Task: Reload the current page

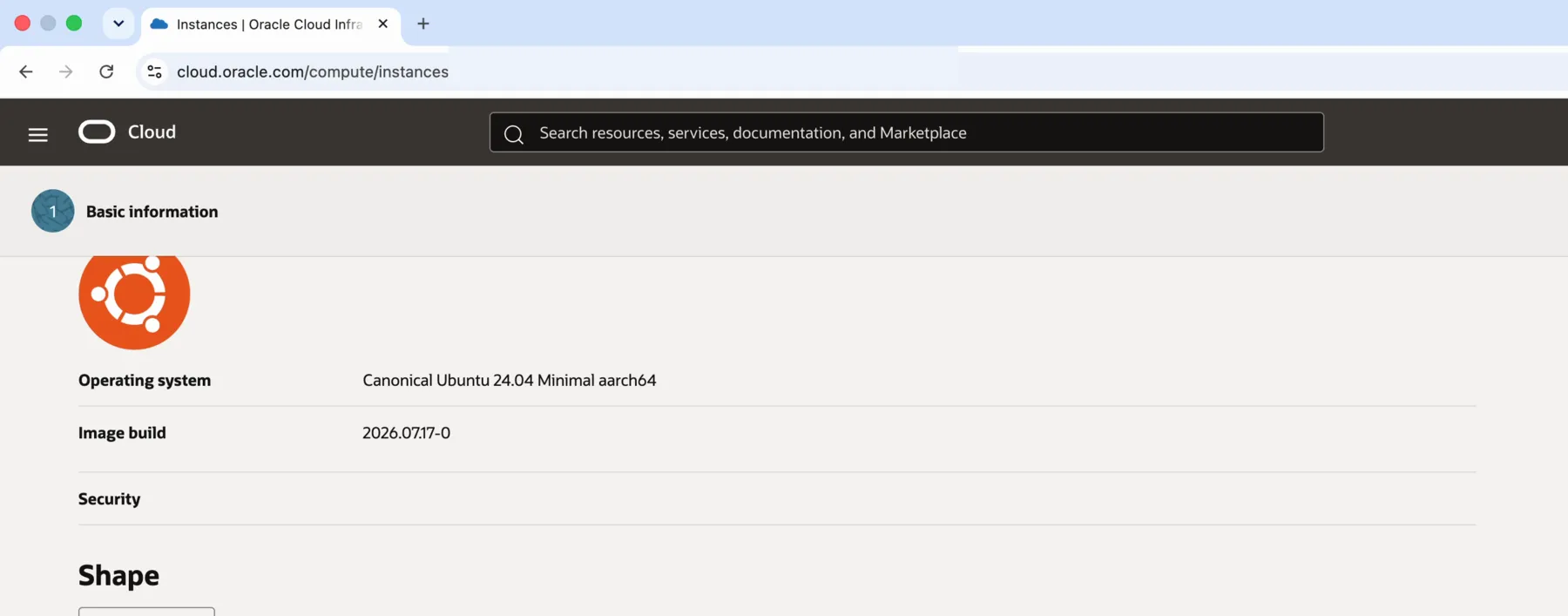Action: (x=106, y=71)
